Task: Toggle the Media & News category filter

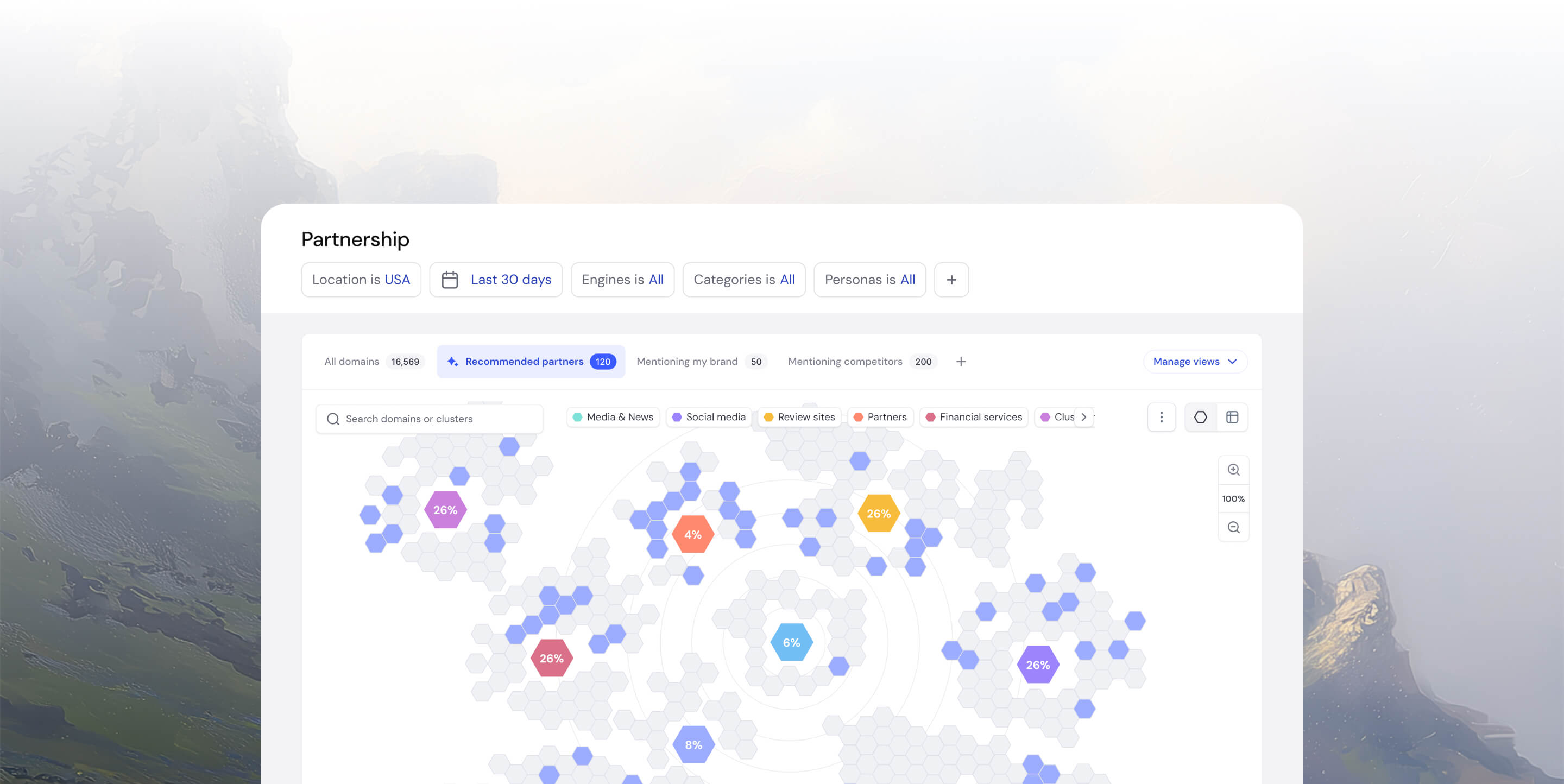Action: tap(613, 417)
